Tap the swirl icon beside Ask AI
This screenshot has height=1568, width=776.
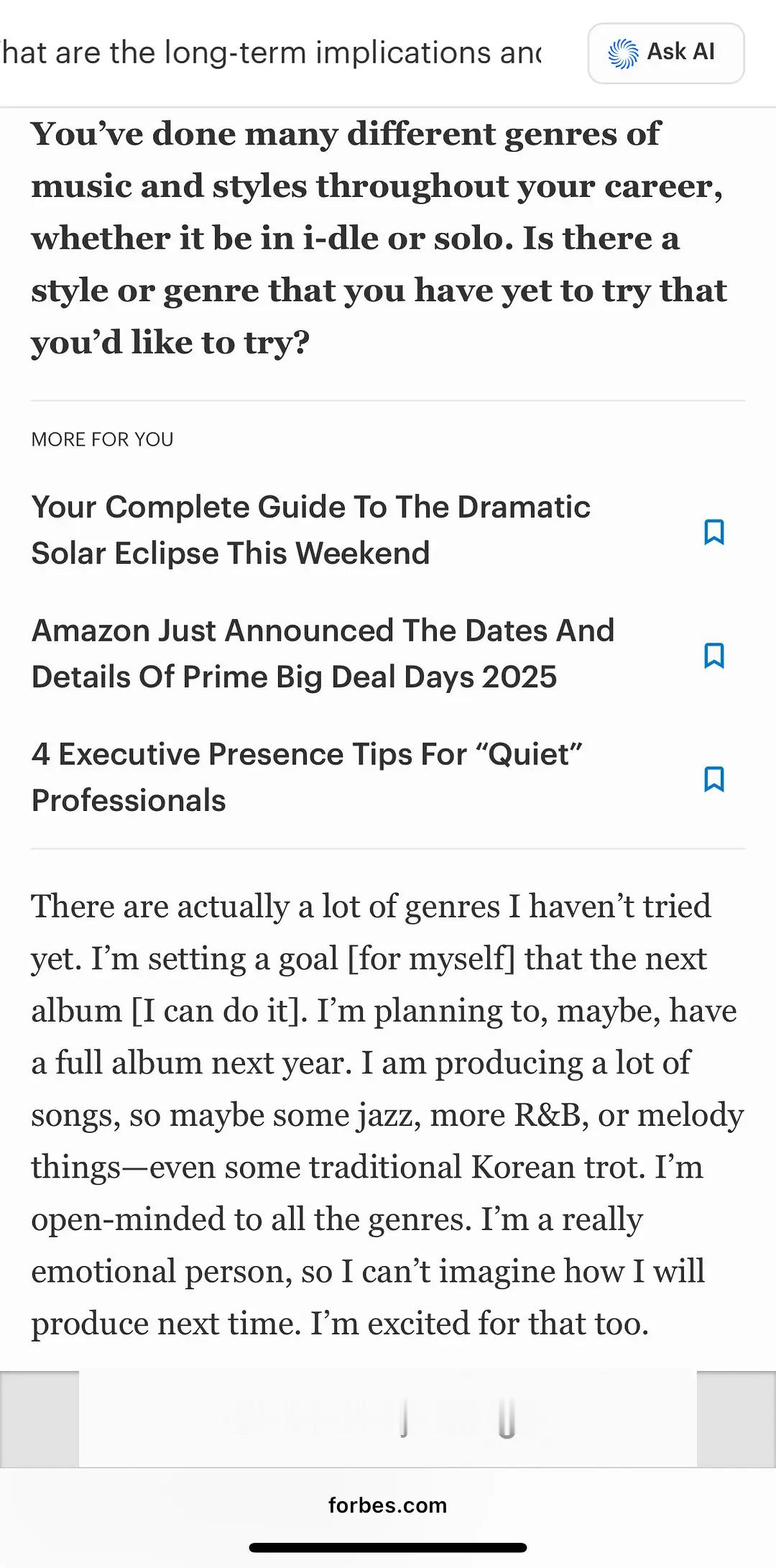pos(622,53)
